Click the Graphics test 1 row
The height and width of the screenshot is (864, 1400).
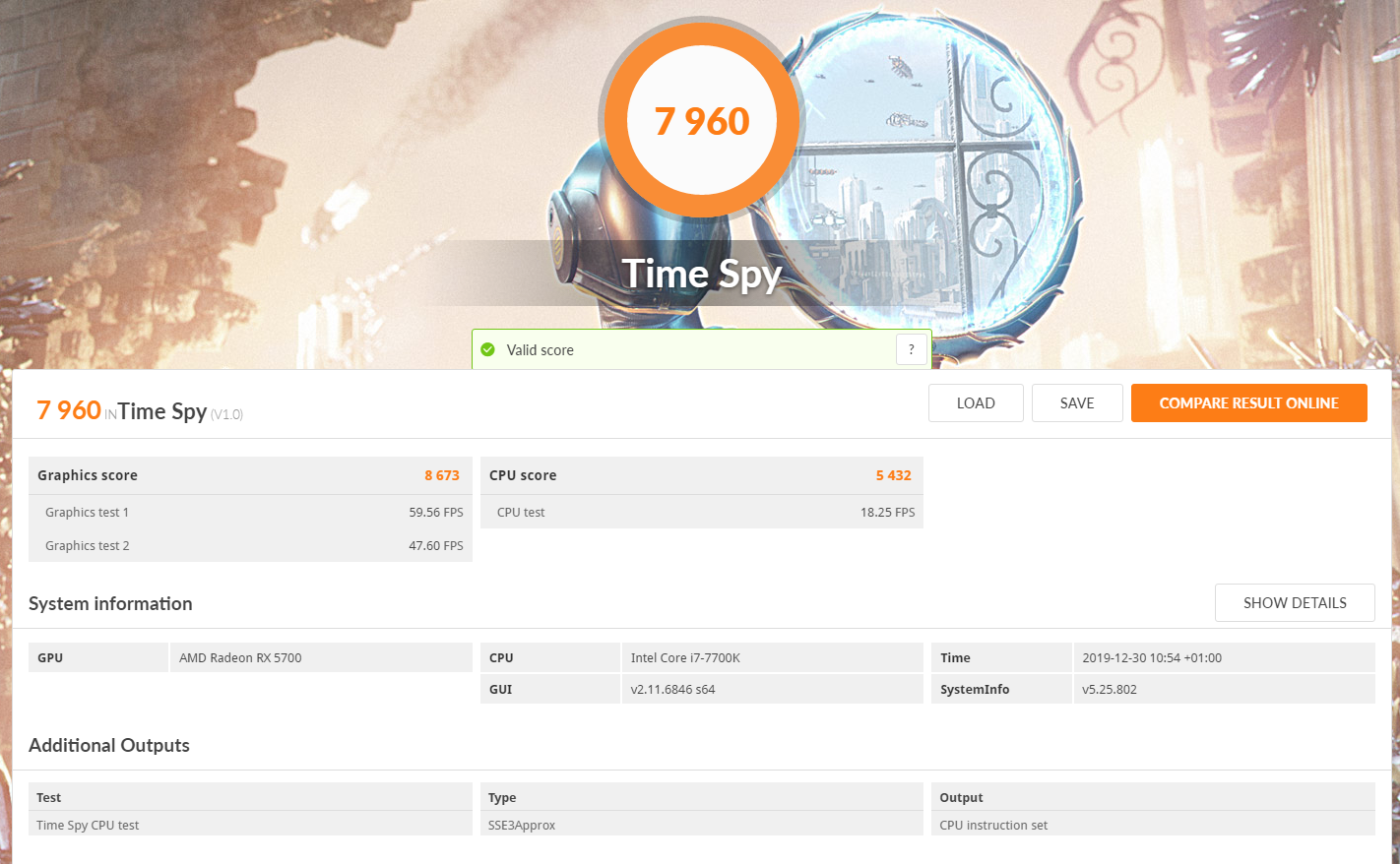(x=250, y=512)
